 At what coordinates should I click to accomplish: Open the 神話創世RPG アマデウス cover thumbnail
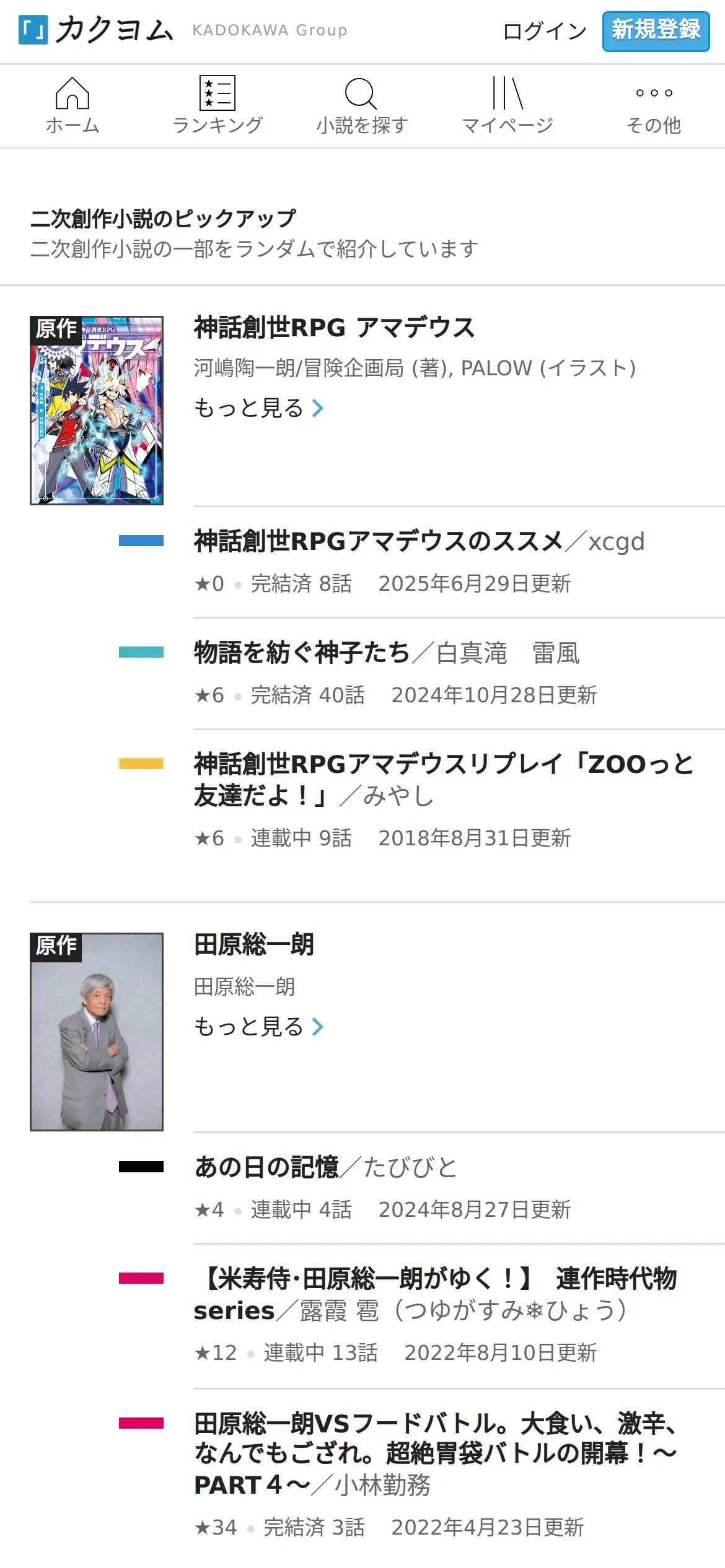click(x=97, y=411)
